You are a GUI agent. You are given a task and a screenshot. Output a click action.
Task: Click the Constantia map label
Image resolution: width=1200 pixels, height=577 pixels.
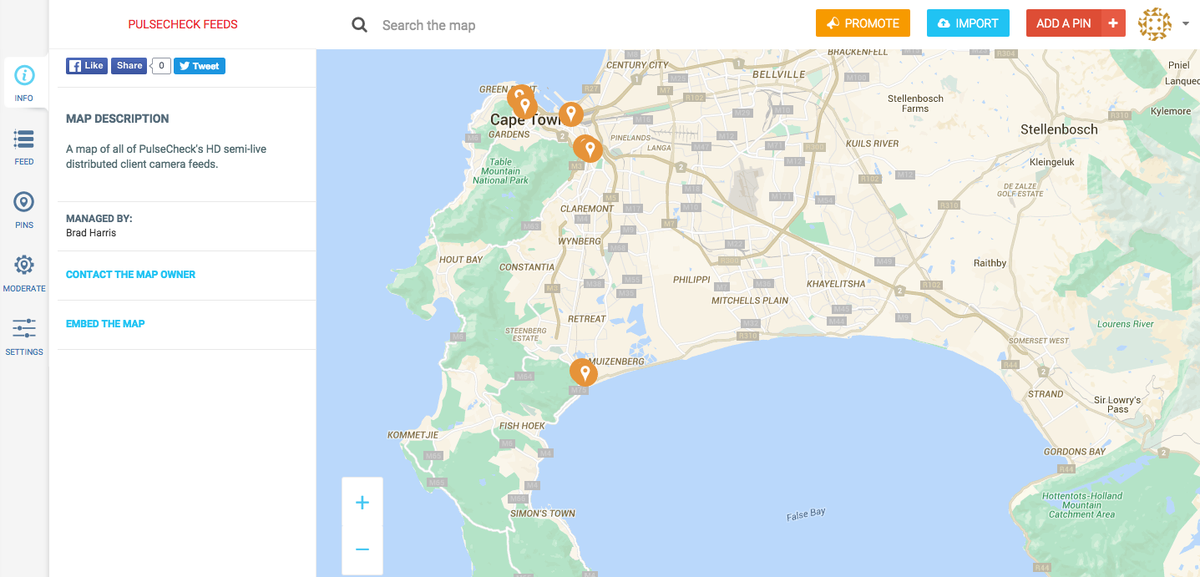(527, 267)
